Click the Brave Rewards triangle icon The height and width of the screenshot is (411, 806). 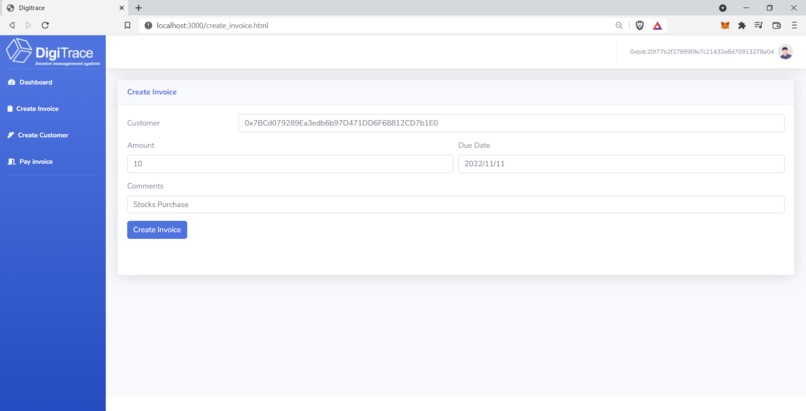coord(657,25)
